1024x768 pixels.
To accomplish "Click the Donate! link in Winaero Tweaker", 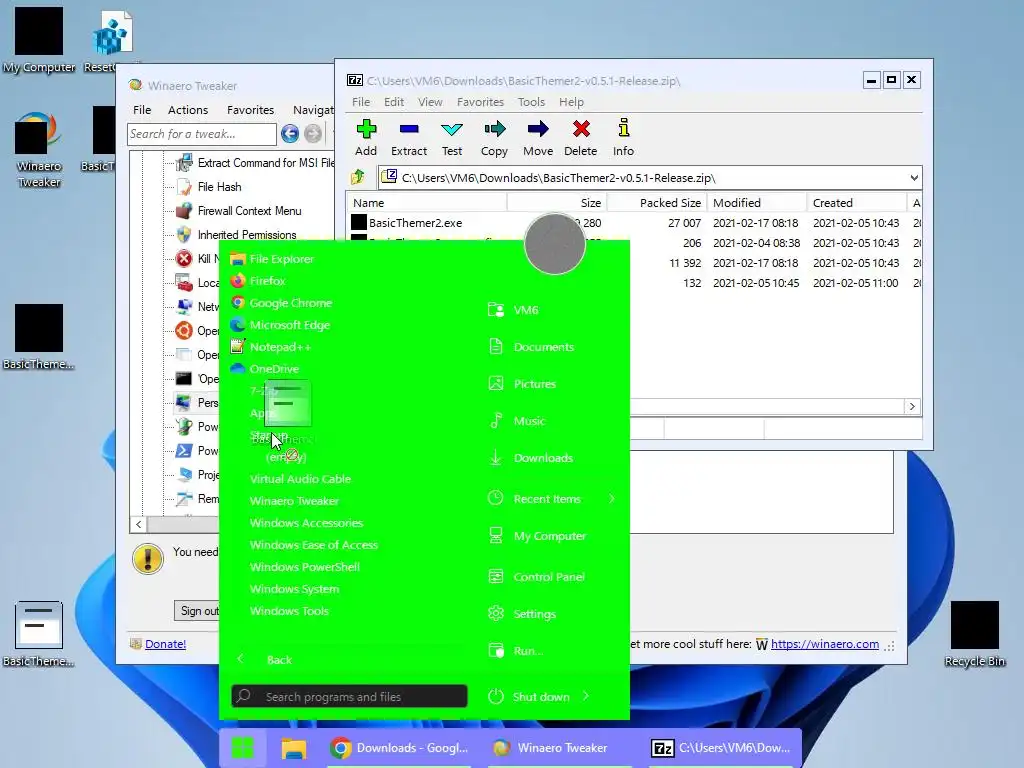I will coord(165,644).
